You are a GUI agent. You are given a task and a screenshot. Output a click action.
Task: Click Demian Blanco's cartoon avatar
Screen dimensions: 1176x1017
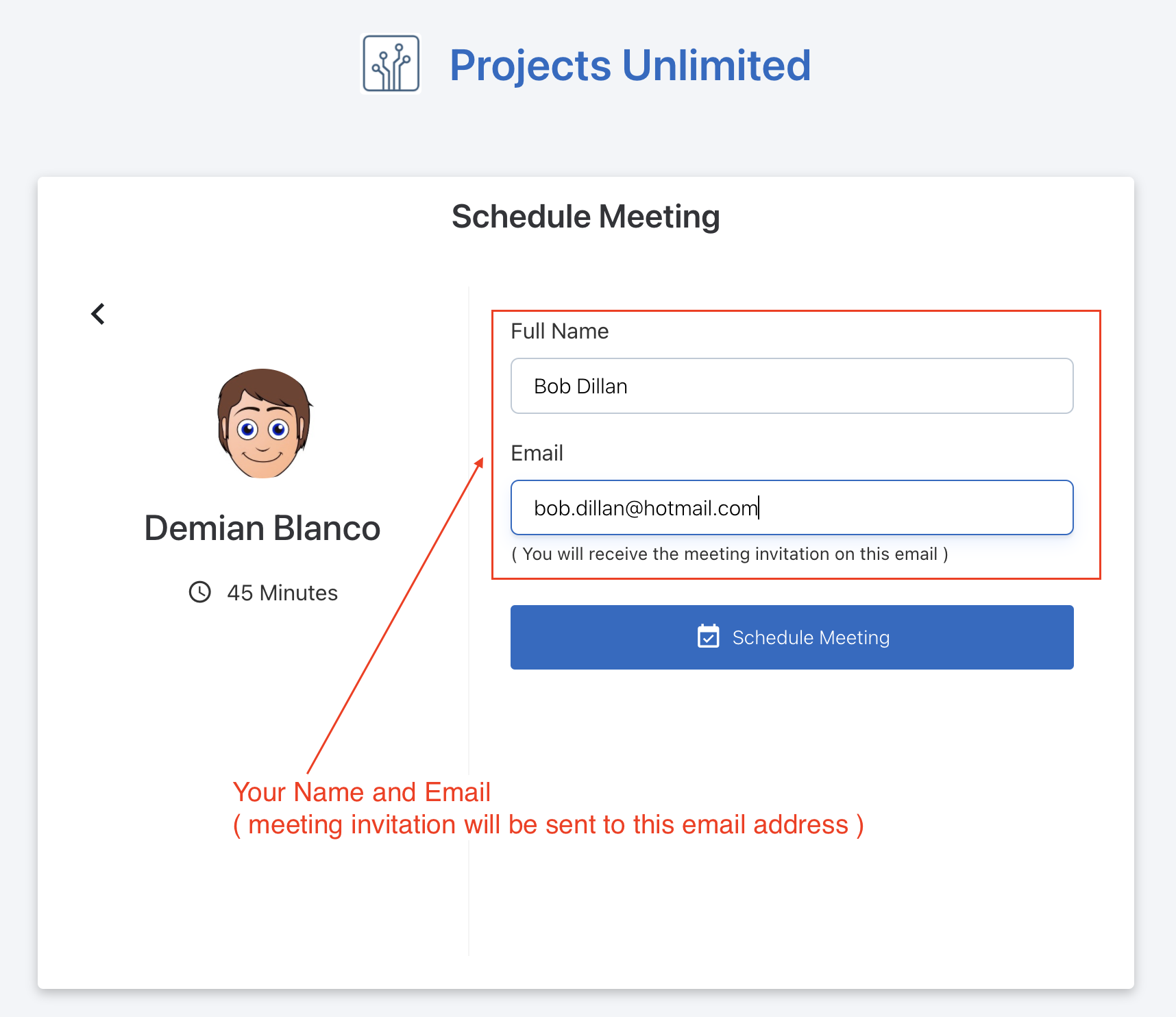263,424
